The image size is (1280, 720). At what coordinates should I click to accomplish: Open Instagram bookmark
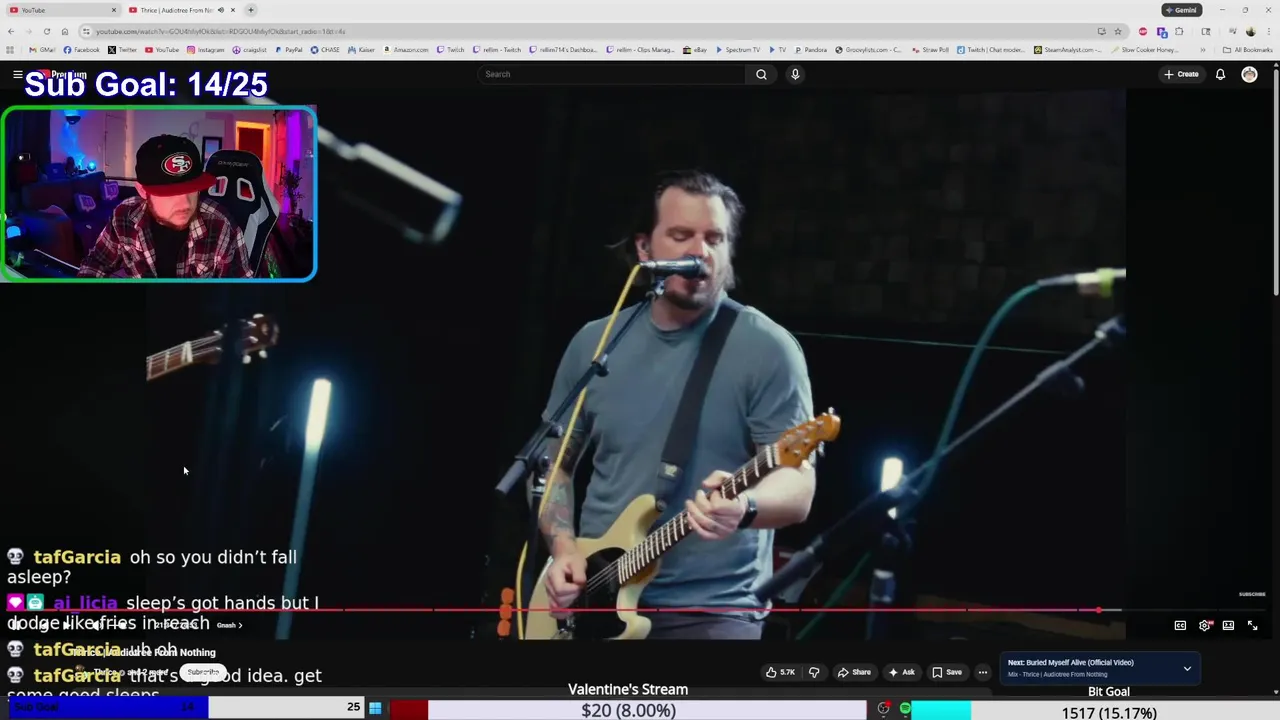[x=205, y=49]
